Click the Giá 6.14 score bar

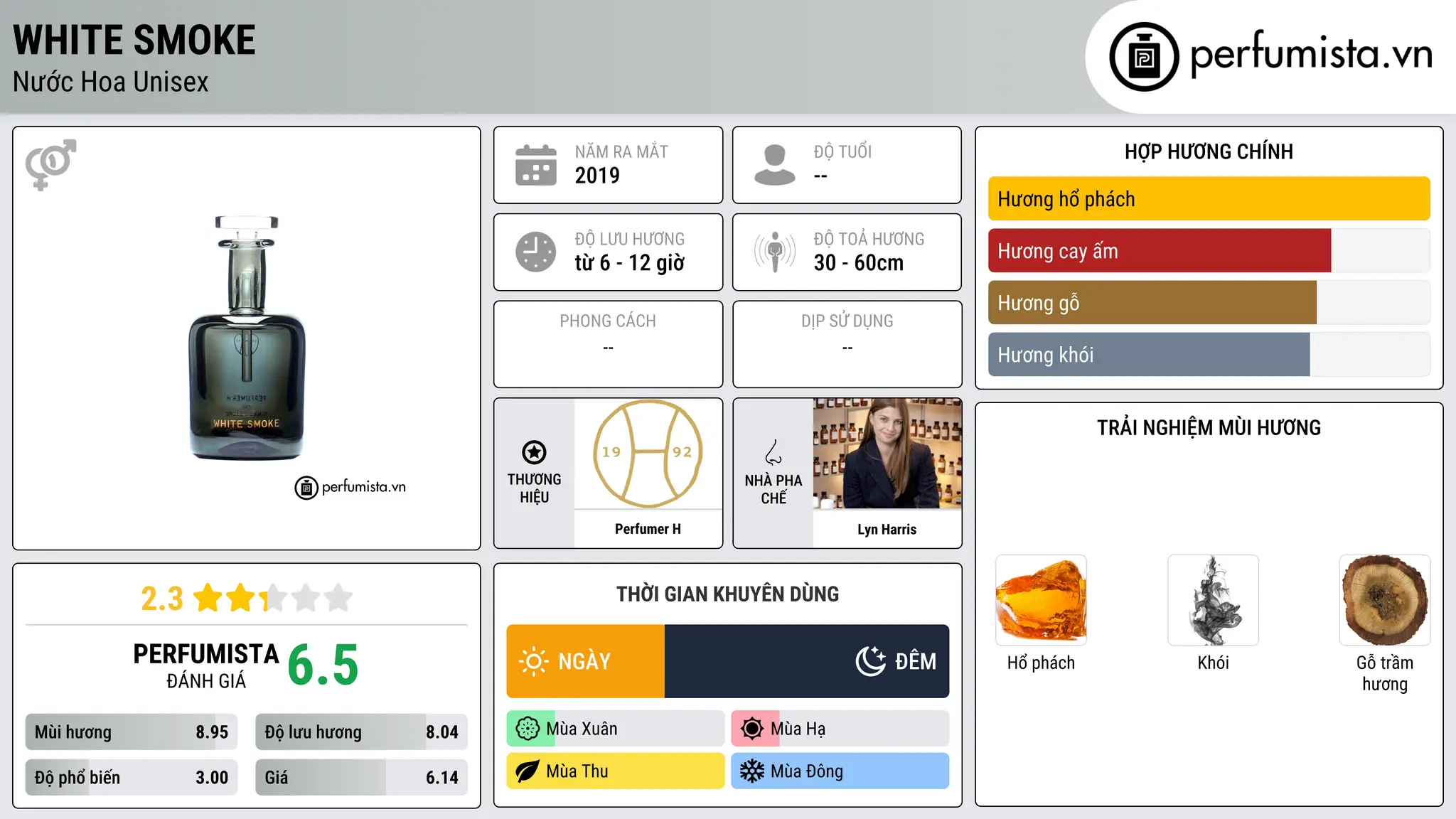pyautogui.click(x=361, y=778)
